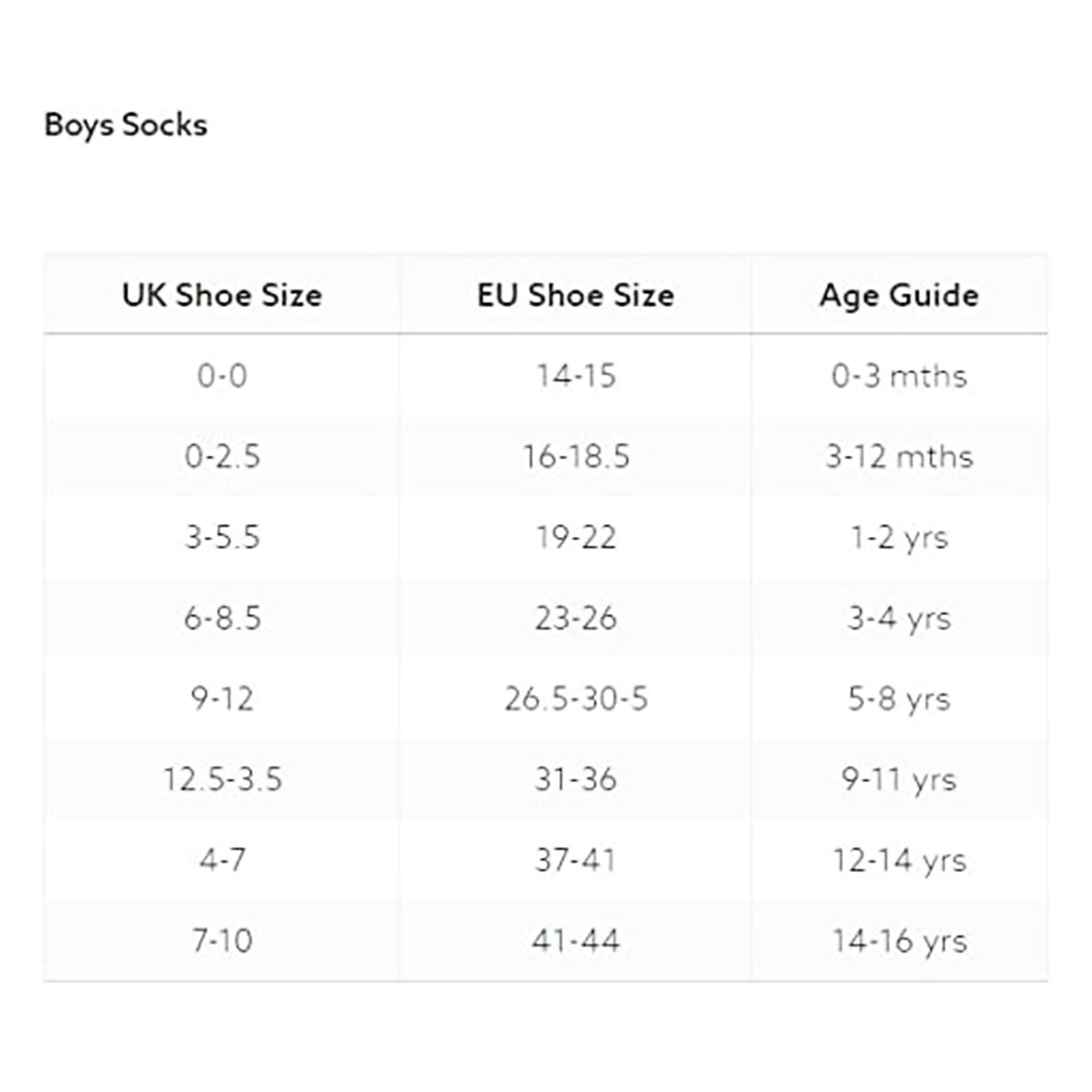
Task: Click the 26.5-30-5 EU size cell
Action: coord(575,699)
